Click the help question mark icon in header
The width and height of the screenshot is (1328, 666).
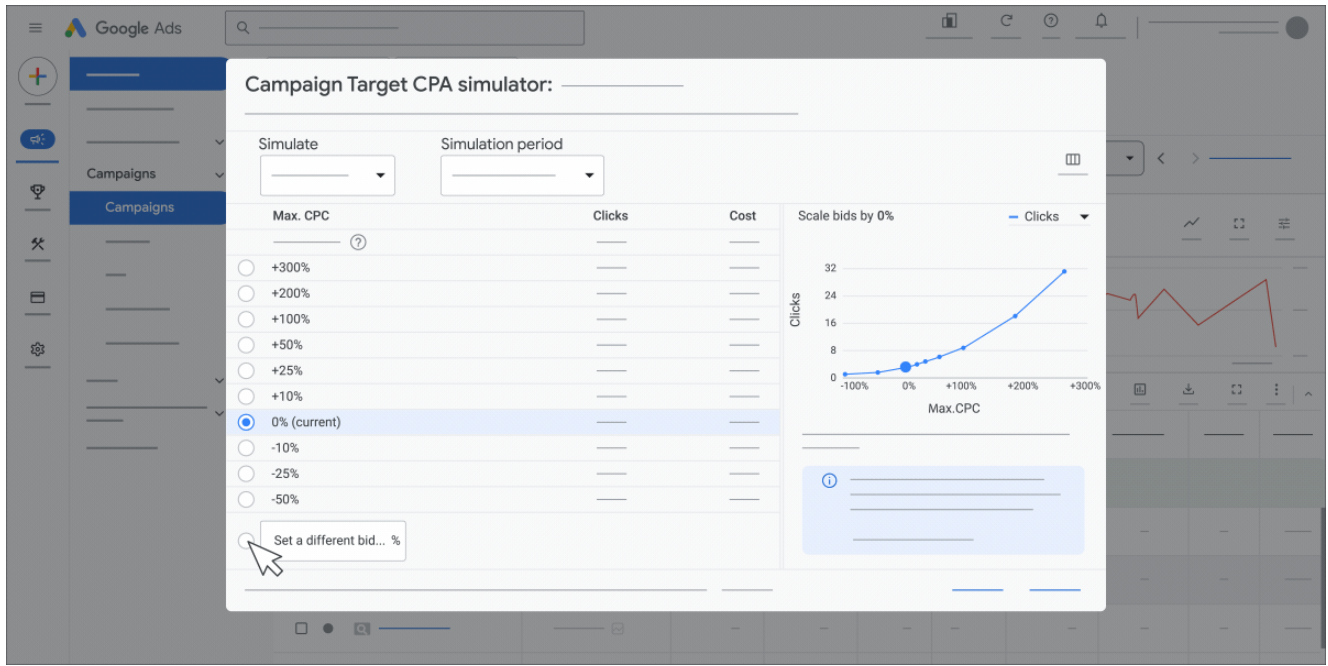(1051, 21)
